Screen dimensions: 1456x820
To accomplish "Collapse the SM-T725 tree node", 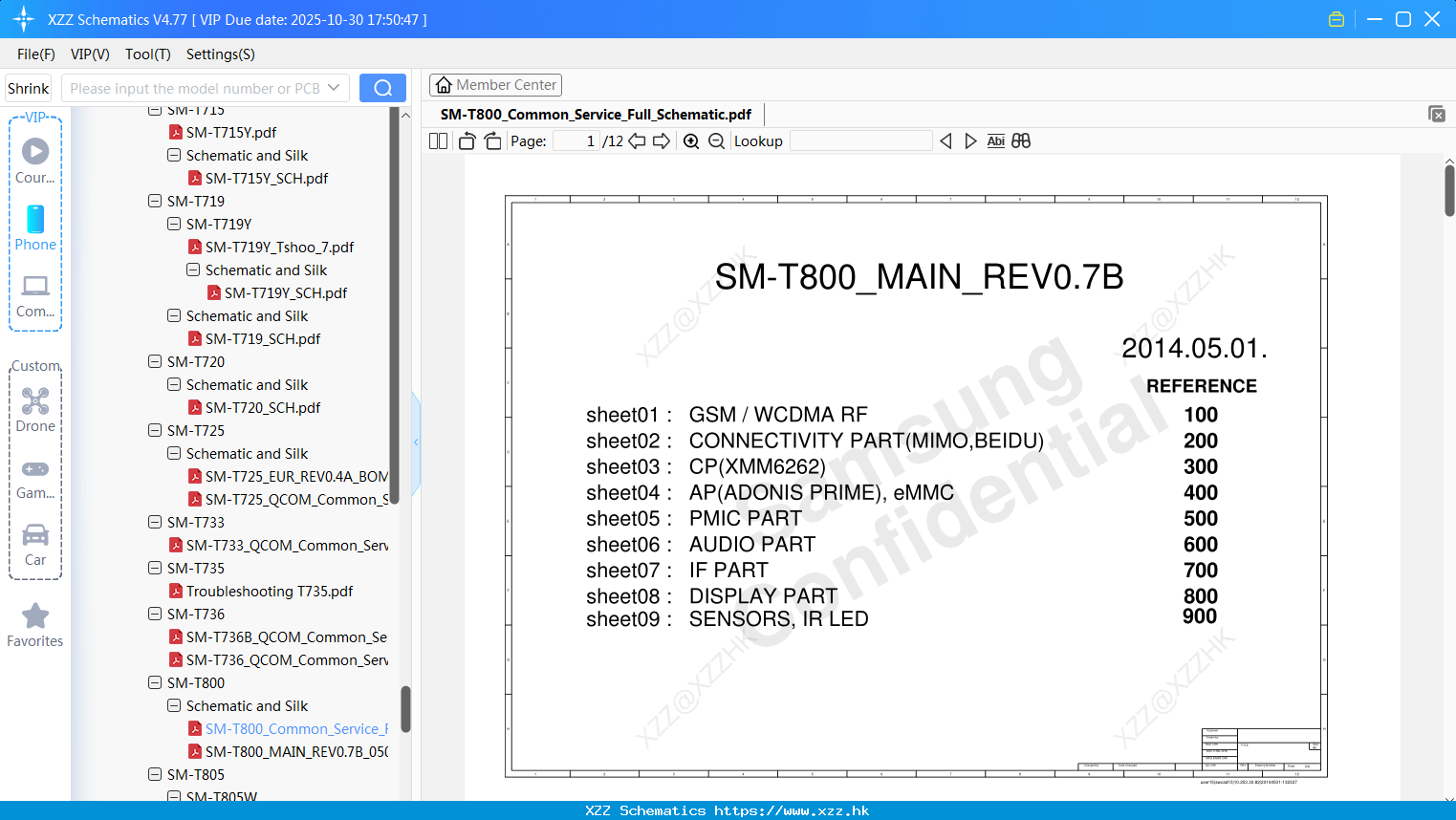I will tap(155, 430).
